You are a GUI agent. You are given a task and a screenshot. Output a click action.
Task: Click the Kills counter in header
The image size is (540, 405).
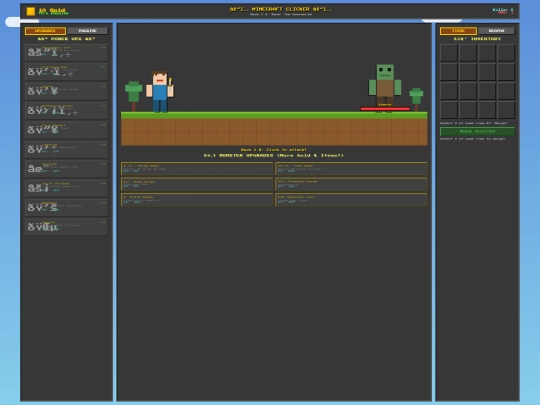tap(503, 10)
